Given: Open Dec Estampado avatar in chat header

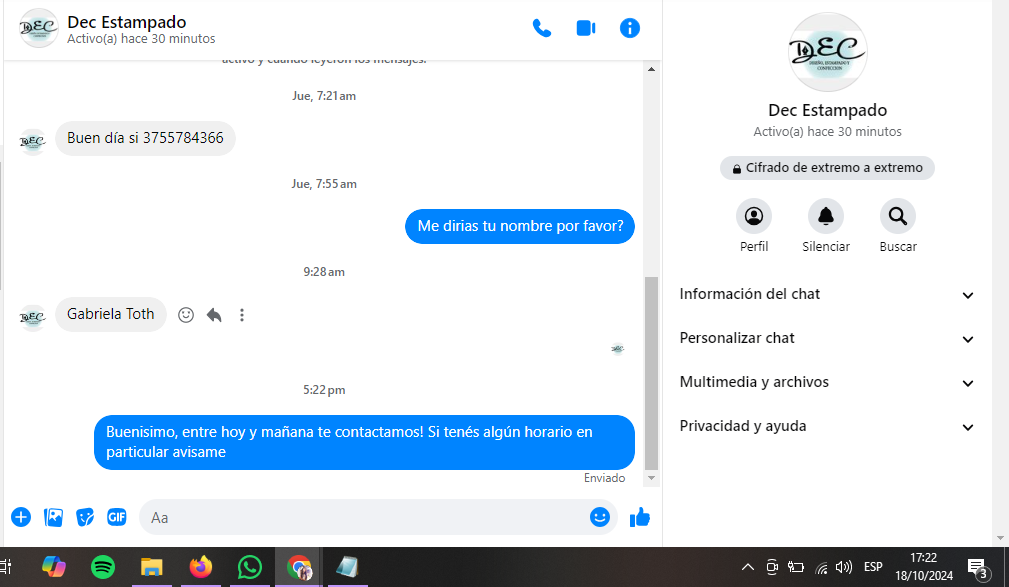Looking at the screenshot, I should [39, 28].
